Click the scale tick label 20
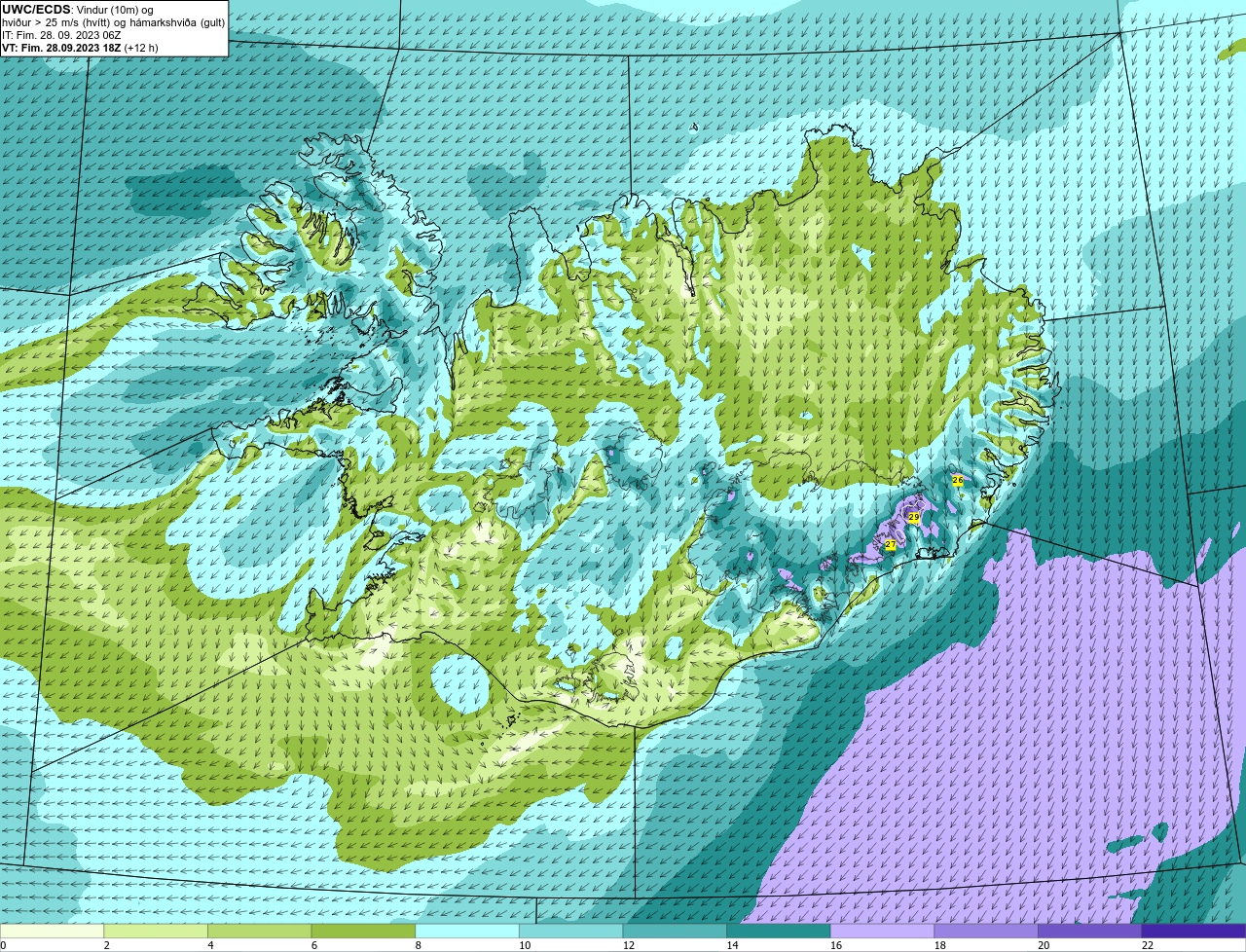The image size is (1246, 952). [x=1044, y=945]
